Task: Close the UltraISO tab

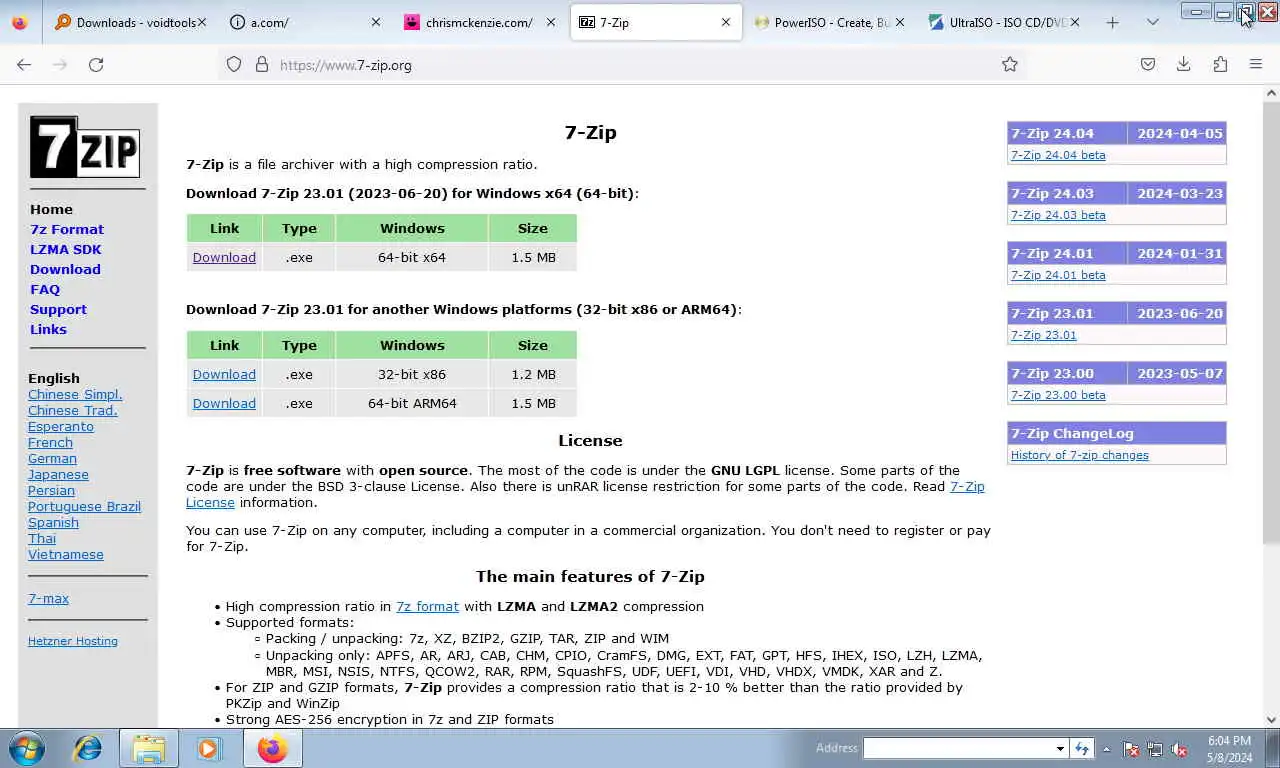Action: [x=1075, y=22]
